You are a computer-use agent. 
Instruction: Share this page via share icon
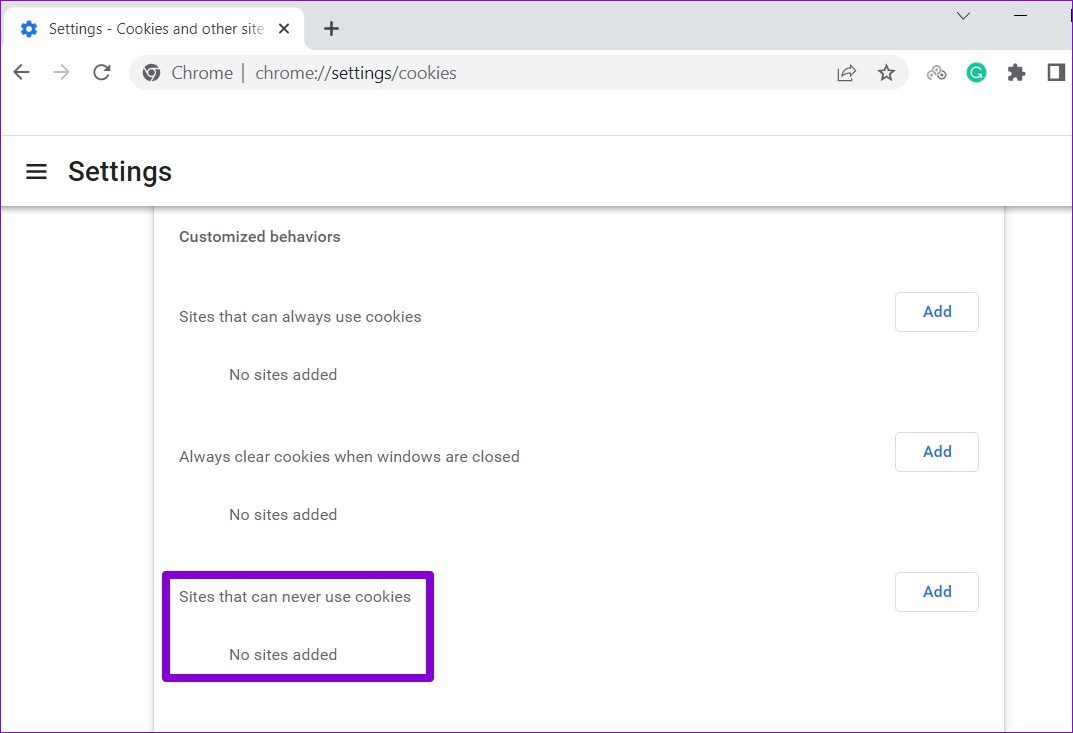[x=846, y=73]
